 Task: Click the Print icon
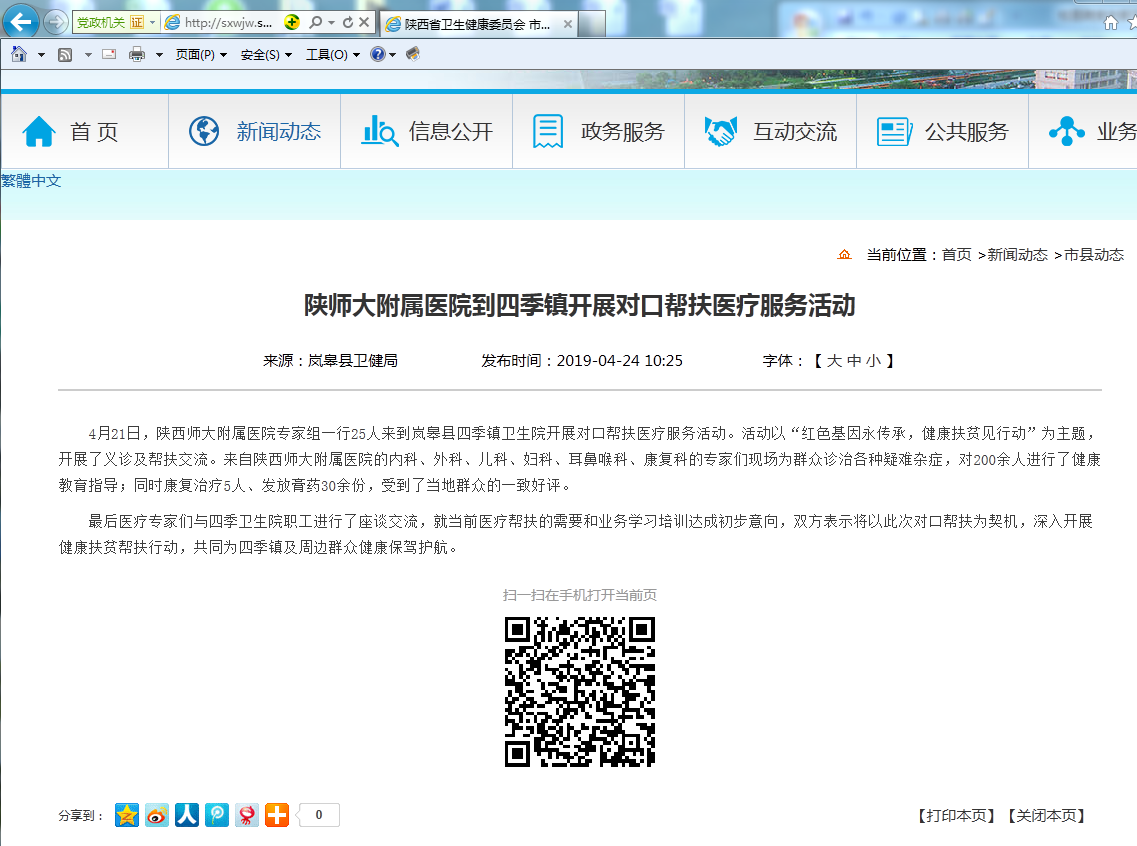[x=136, y=54]
